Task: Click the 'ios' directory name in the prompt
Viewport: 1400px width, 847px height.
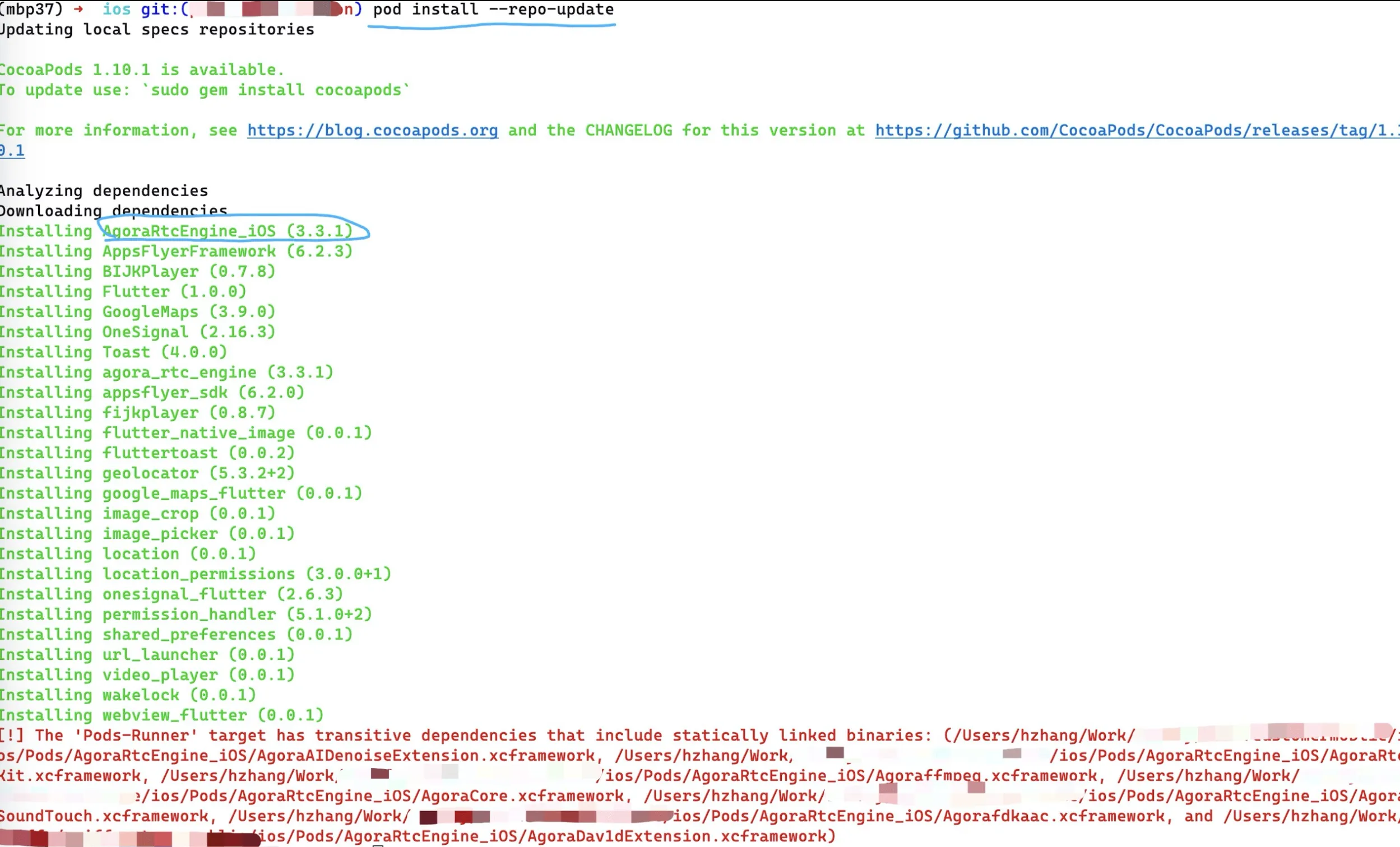Action: click(117, 10)
